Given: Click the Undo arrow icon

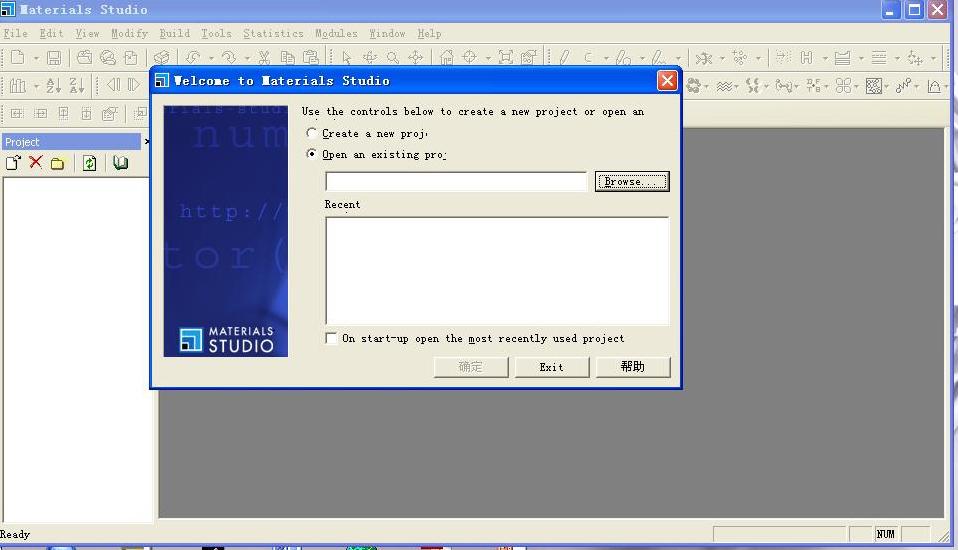Looking at the screenshot, I should coord(193,57).
